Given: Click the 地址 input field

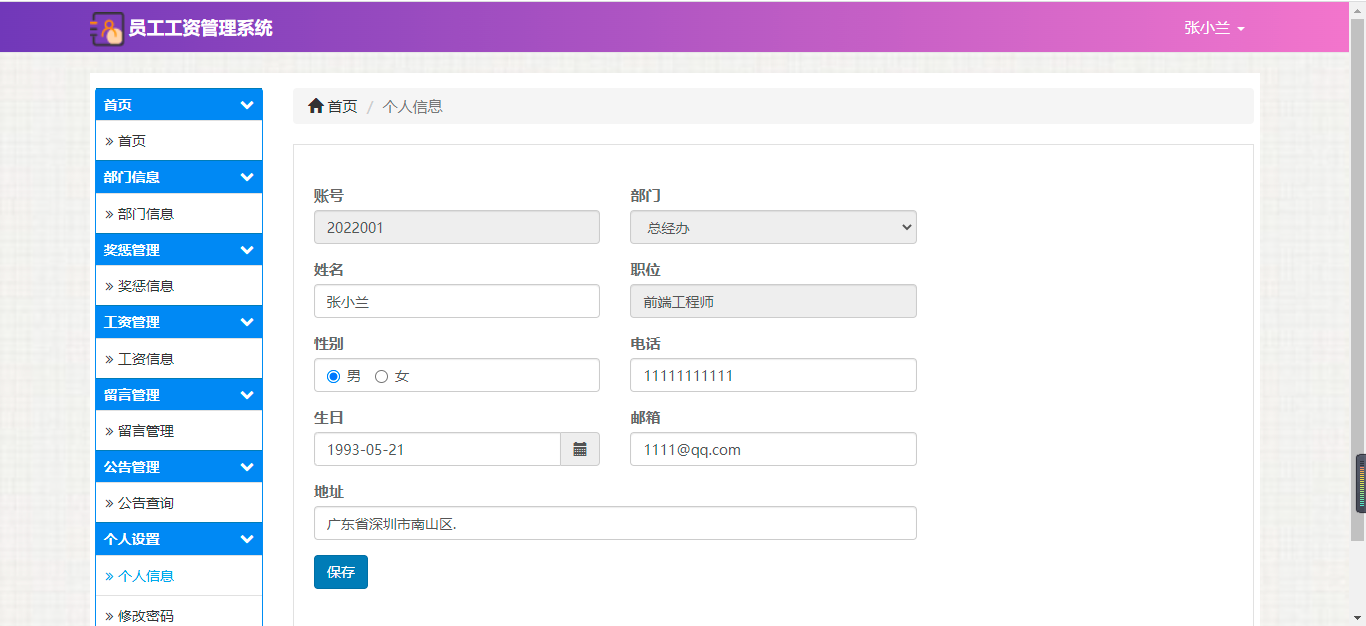Looking at the screenshot, I should pos(615,523).
